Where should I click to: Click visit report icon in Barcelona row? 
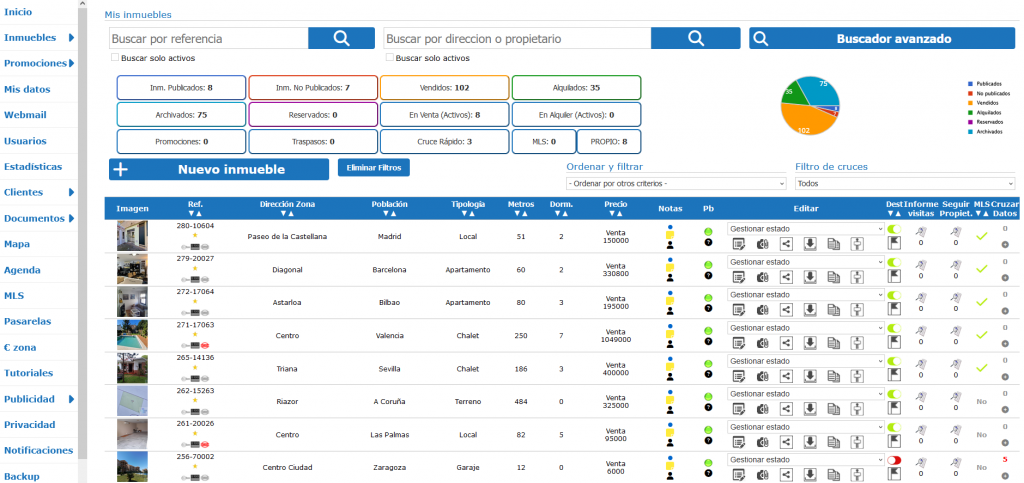pos(921,263)
